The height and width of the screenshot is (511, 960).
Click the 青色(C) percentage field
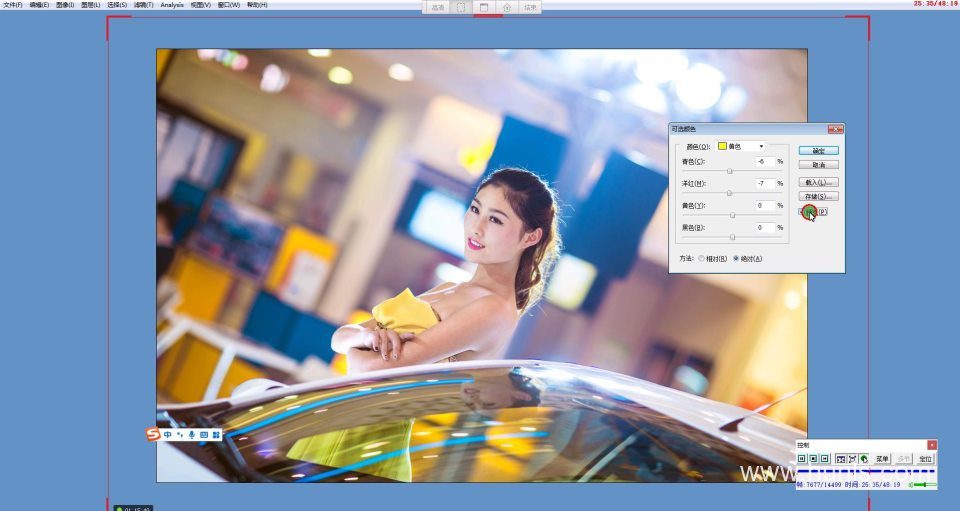click(763, 162)
